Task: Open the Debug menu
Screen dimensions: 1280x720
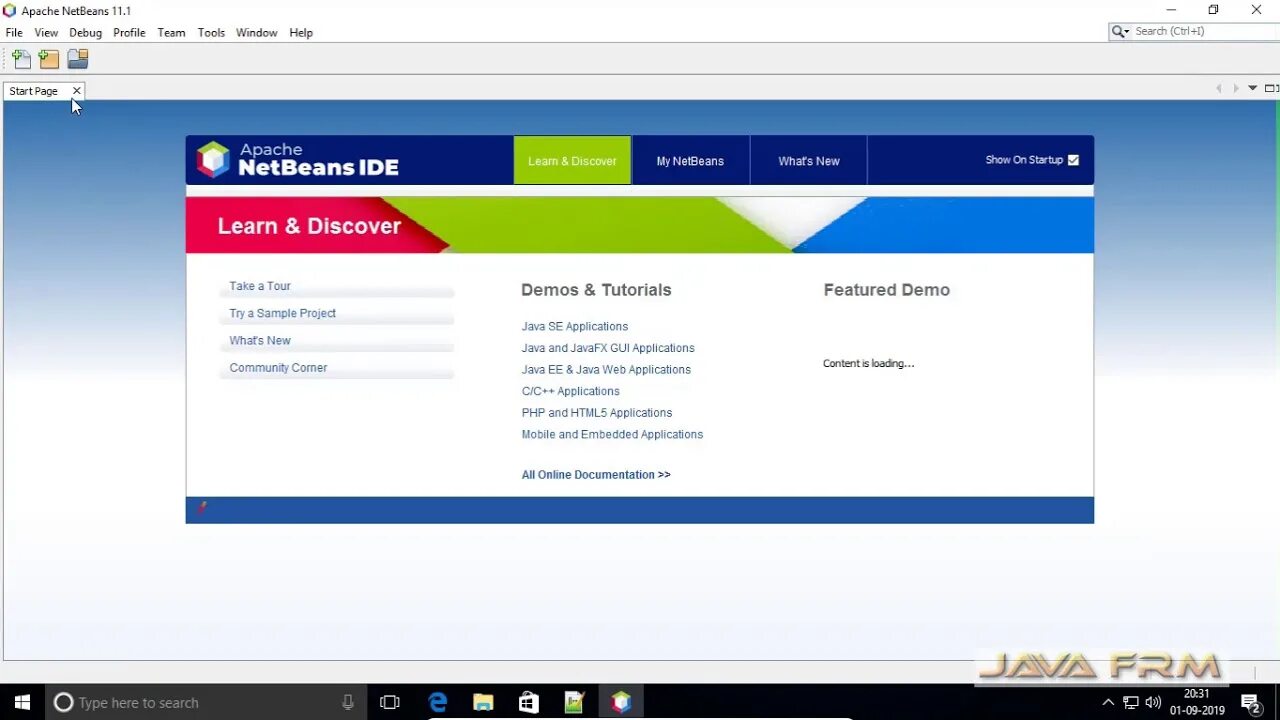Action: 85,33
